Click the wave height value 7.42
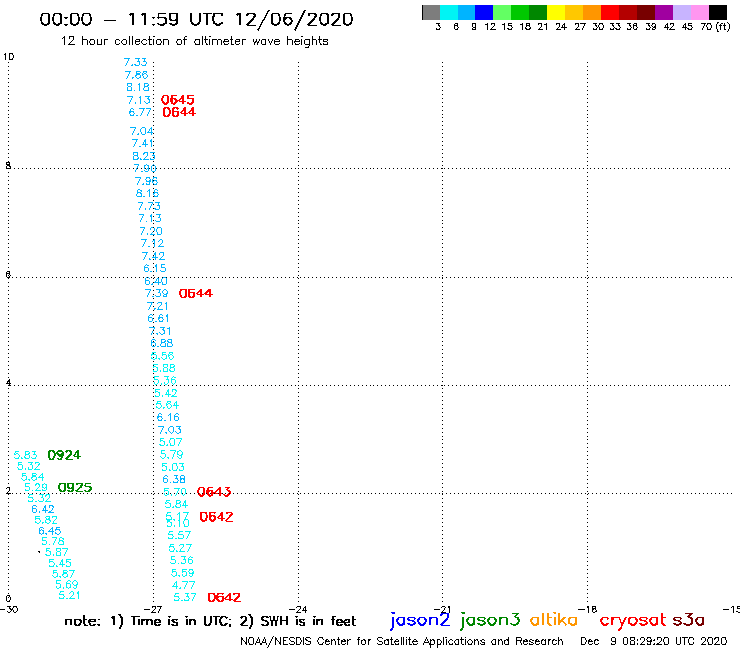The height and width of the screenshot is (650, 740). pyautogui.click(x=153, y=256)
